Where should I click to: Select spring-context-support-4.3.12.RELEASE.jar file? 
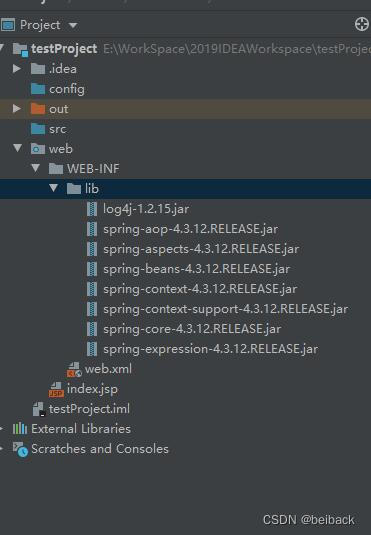pyautogui.click(x=226, y=309)
